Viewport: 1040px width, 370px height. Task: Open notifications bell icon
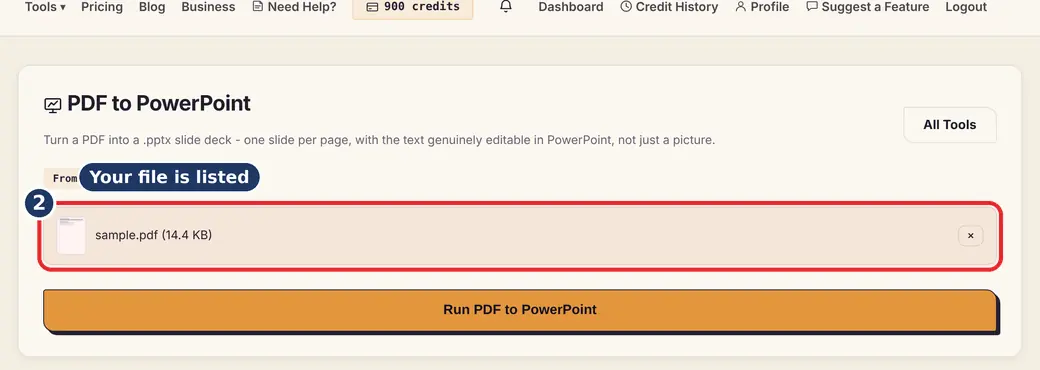[506, 7]
